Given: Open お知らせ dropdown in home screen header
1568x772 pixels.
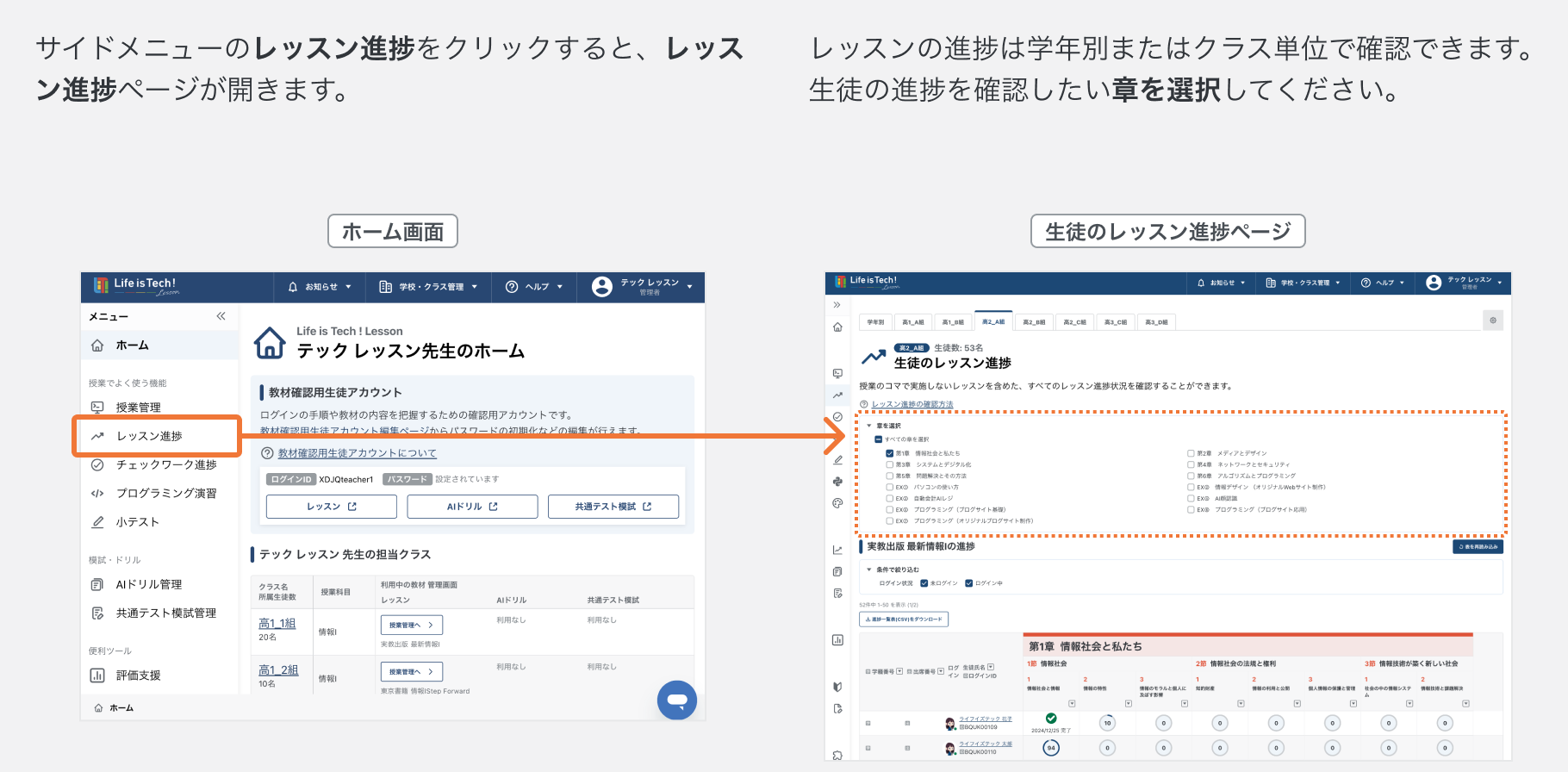Looking at the screenshot, I should (320, 287).
